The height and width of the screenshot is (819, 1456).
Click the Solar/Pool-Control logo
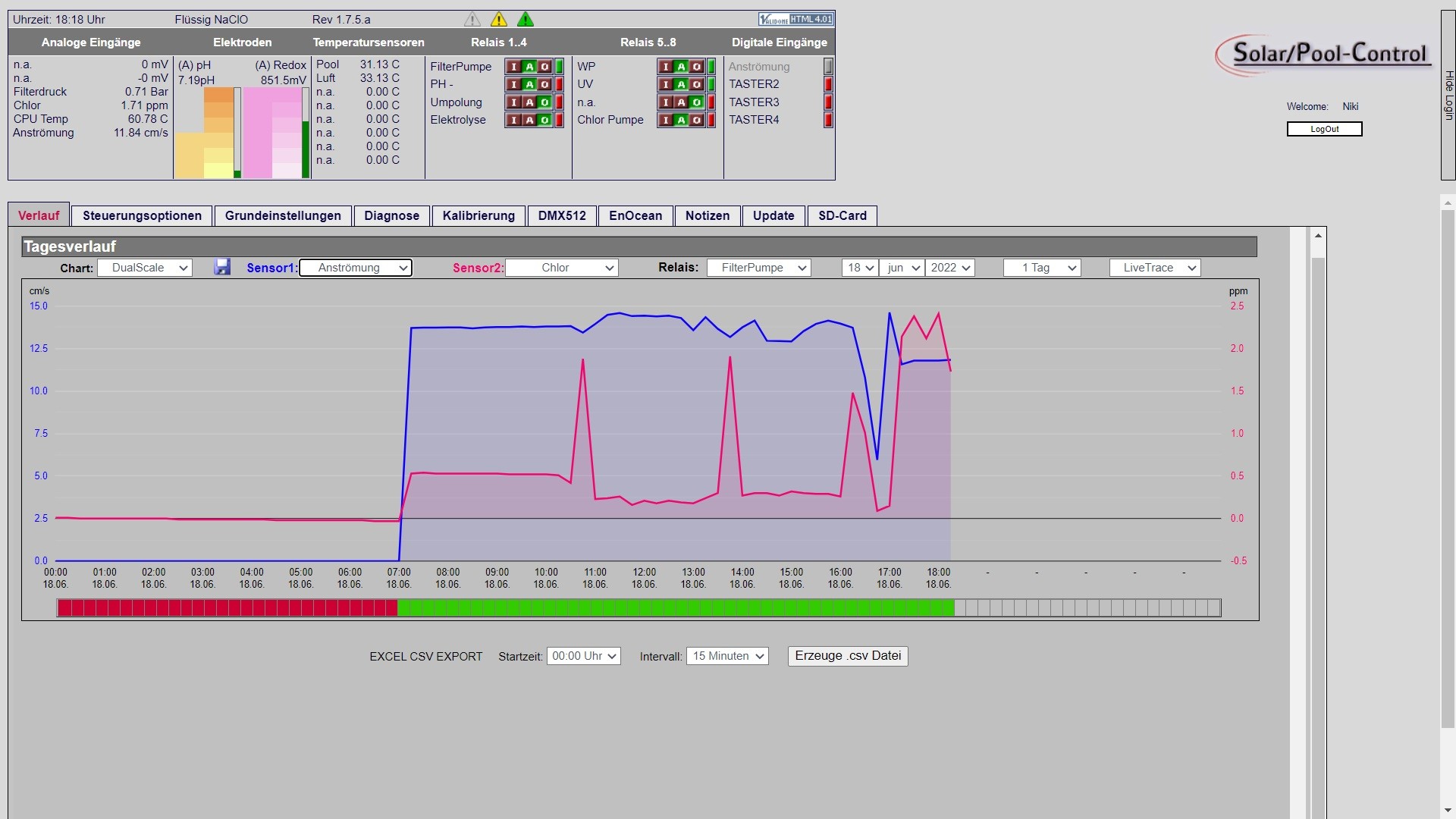[1325, 55]
